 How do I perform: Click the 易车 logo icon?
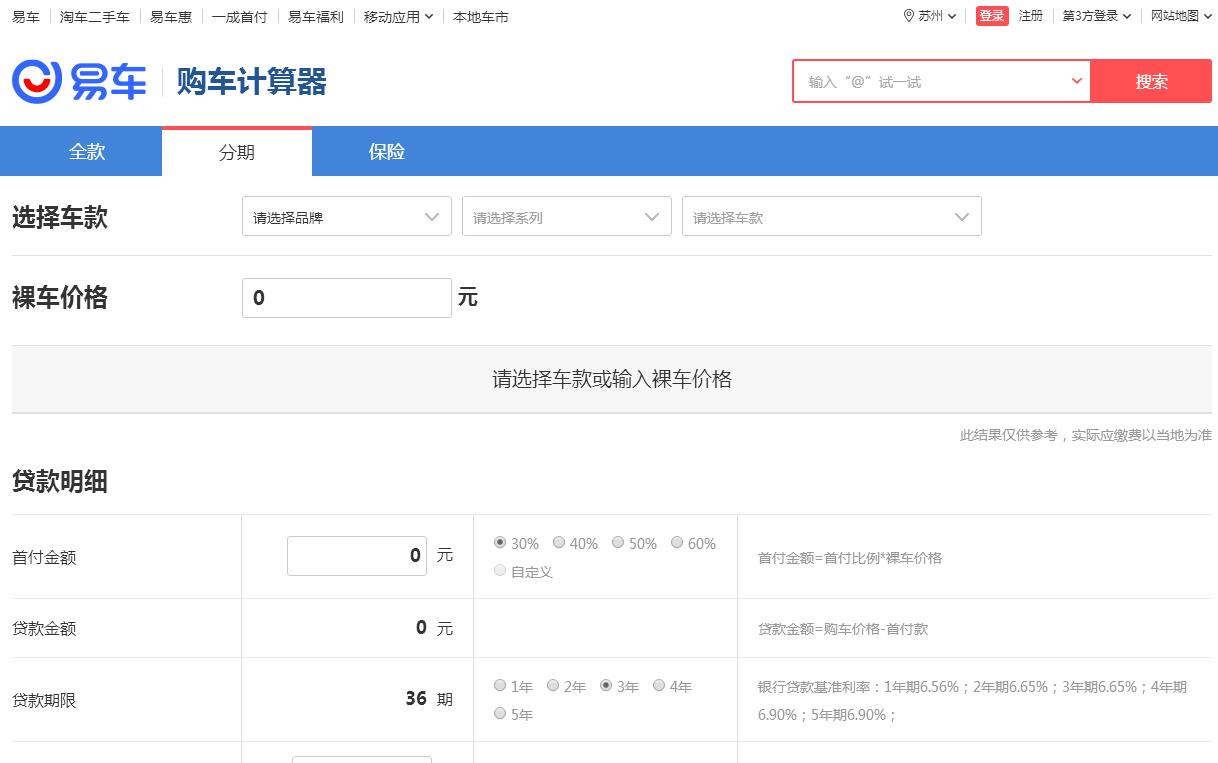[x=37, y=81]
